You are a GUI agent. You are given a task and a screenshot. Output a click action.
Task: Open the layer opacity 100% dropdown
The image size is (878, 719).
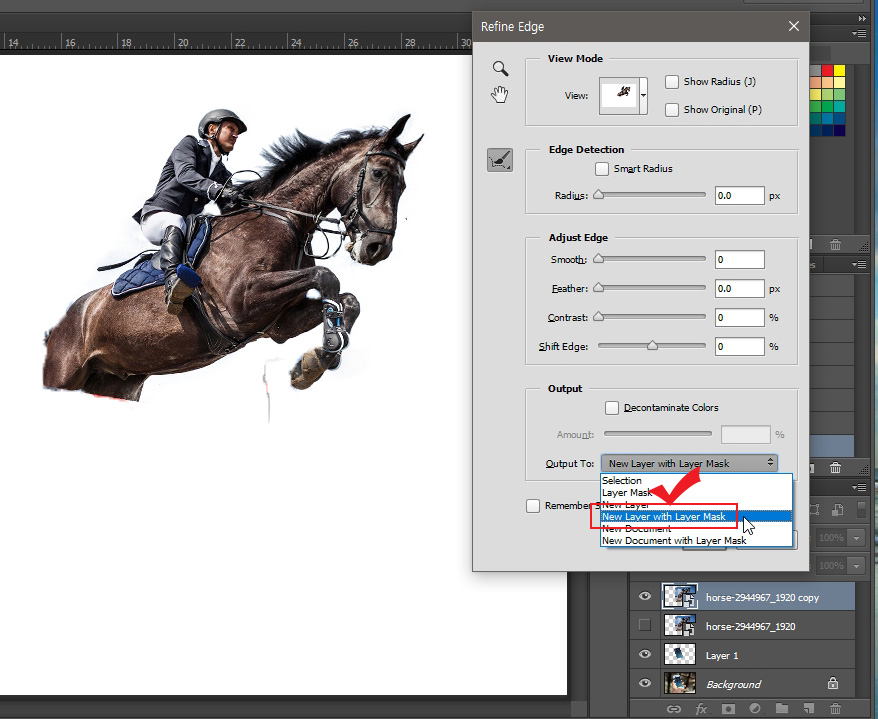(856, 537)
